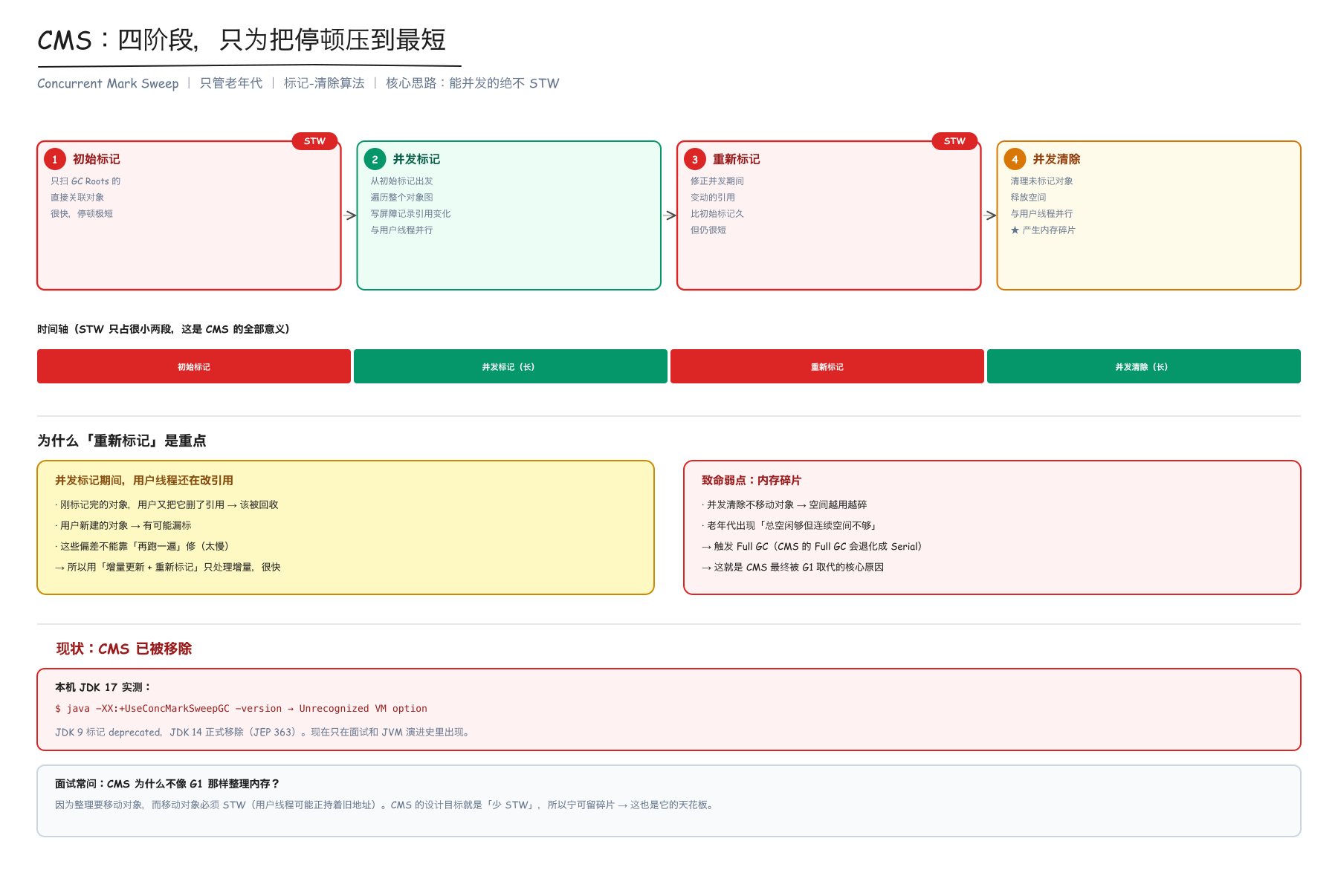Click the section heading 为什么「重新标记」是重点
The height and width of the screenshot is (896, 1338).
click(122, 441)
